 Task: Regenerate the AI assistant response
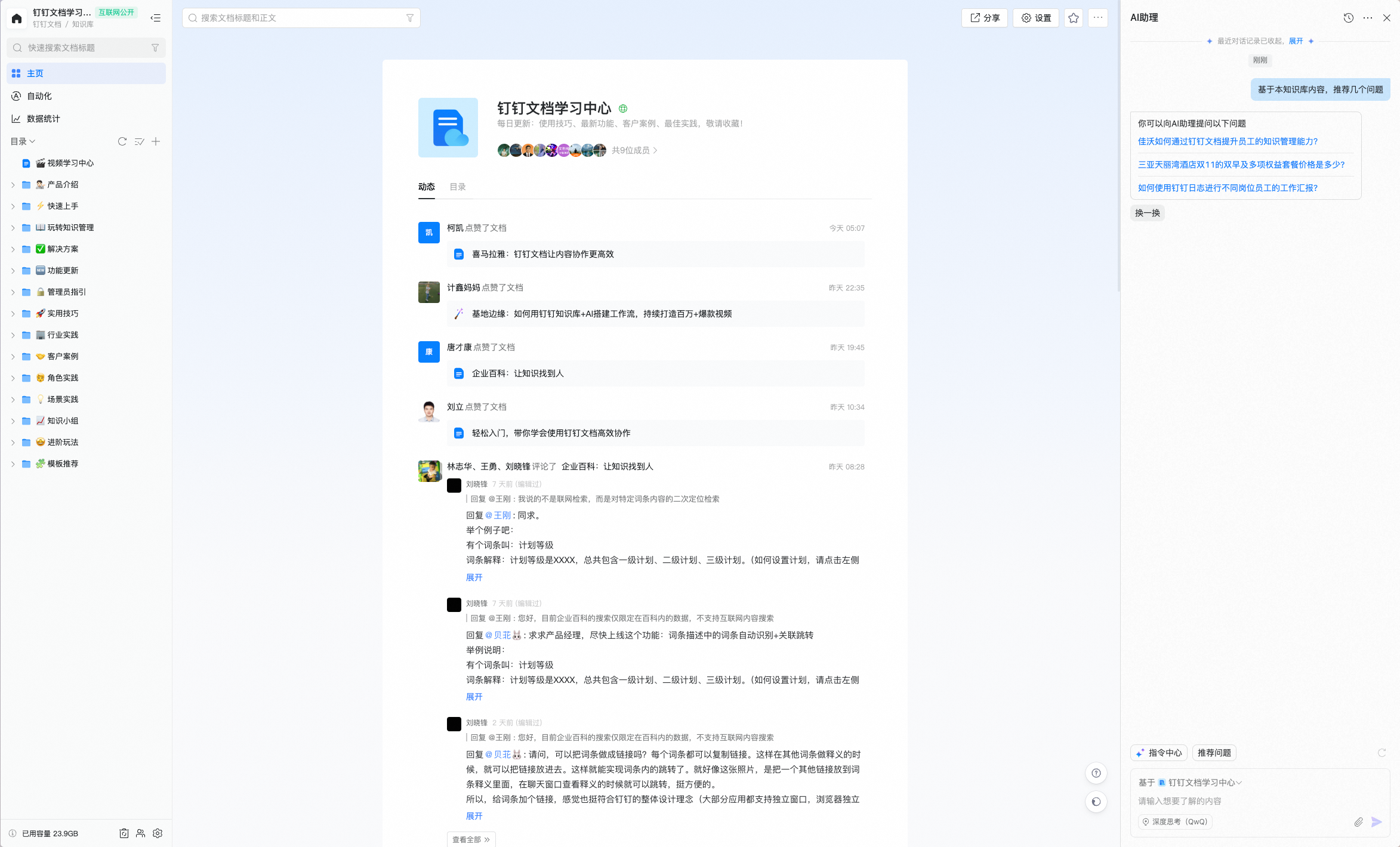tap(1382, 753)
